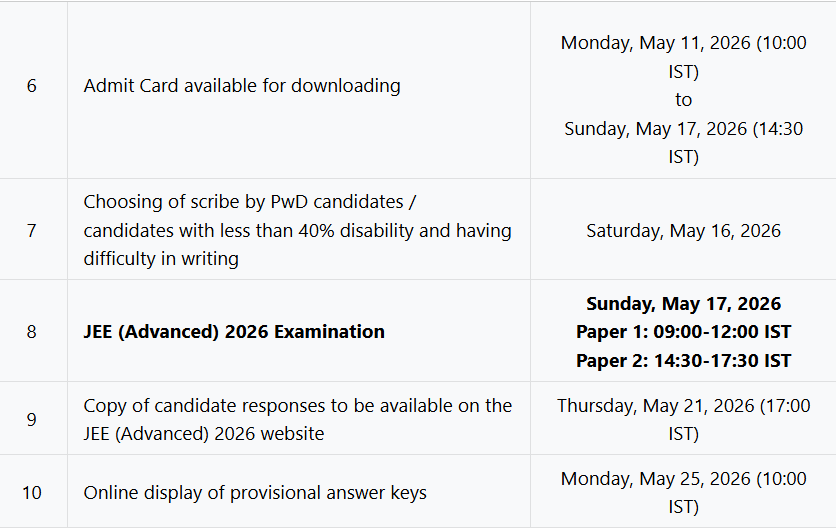Select the Saturday, May 16, 2026 date
Screen dimensions: 836x528
point(683,231)
